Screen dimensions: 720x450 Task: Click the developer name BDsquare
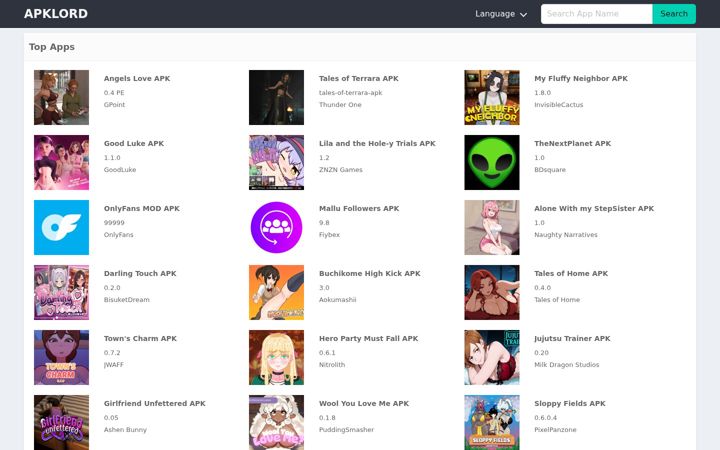550,169
